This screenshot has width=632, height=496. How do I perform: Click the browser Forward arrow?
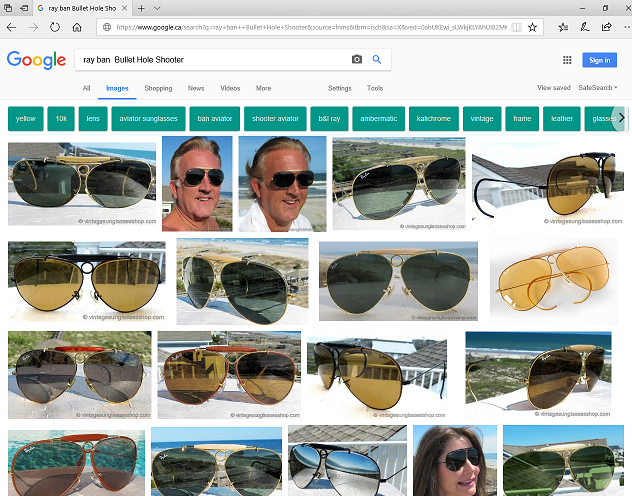[x=33, y=27]
